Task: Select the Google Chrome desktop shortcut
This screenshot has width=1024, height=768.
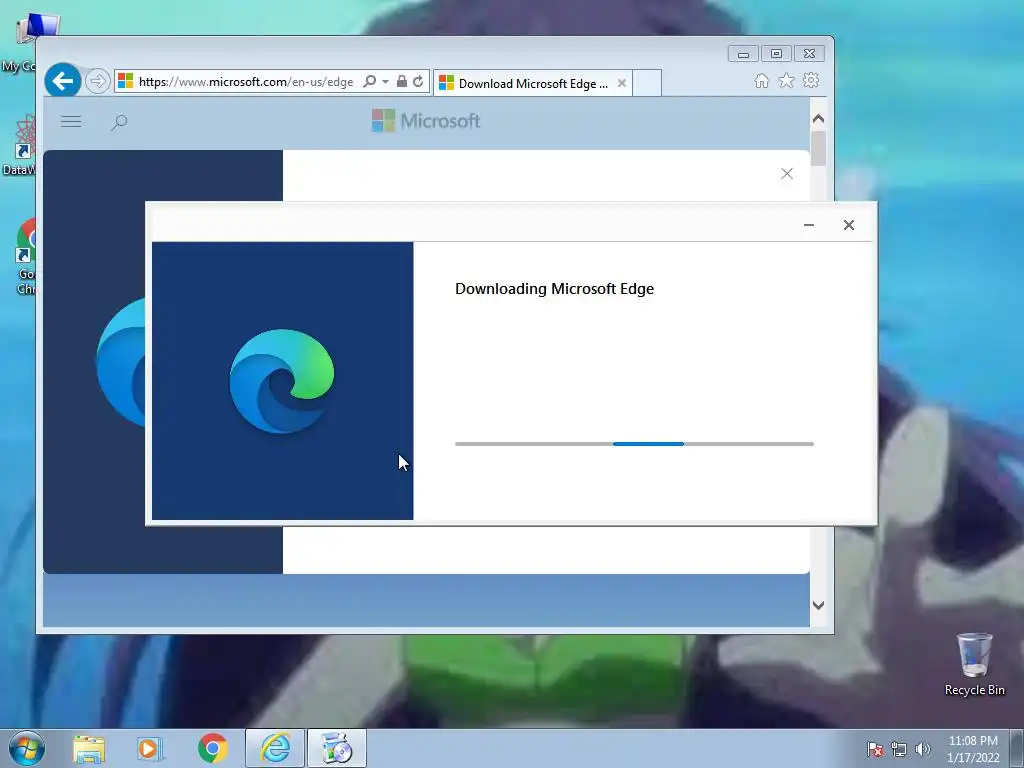Action: click(x=26, y=257)
